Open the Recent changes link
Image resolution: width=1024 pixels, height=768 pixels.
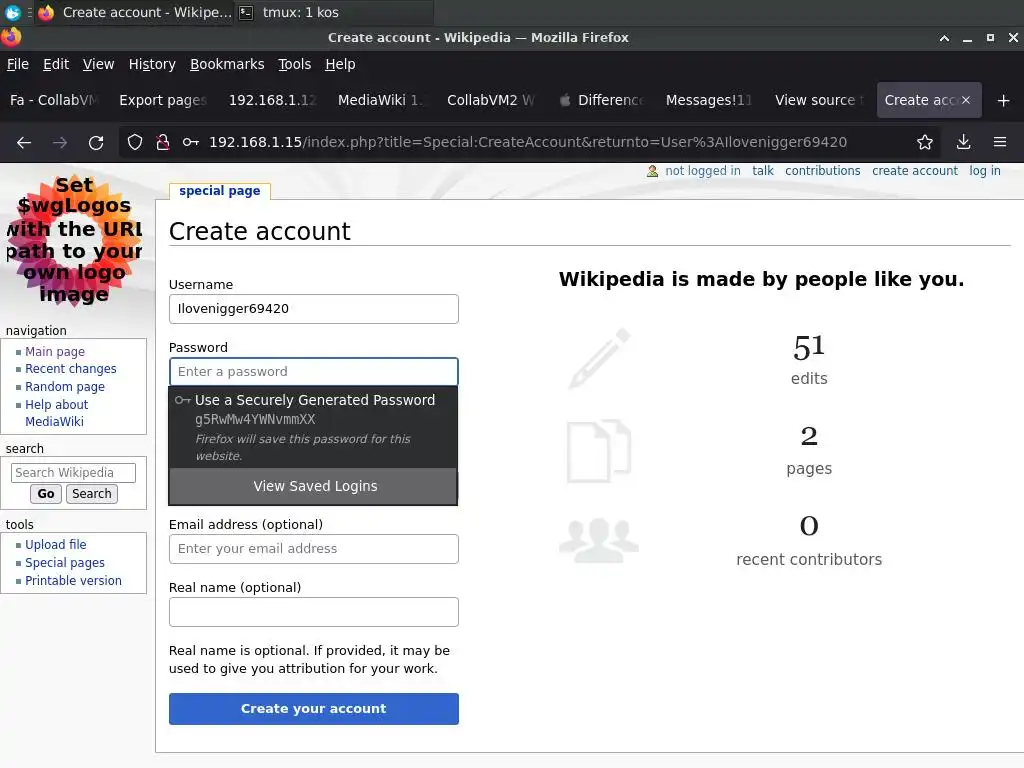(x=71, y=369)
